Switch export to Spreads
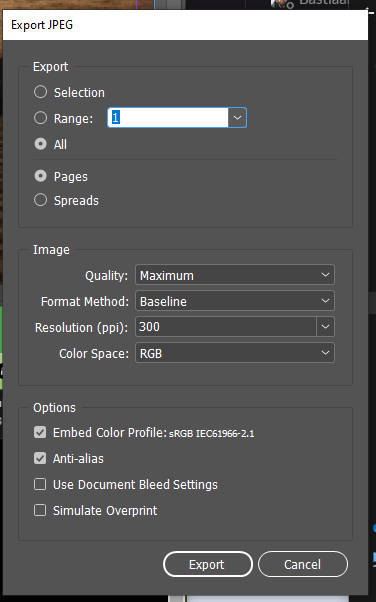Screen dimensions: 376x602 coord(40,200)
